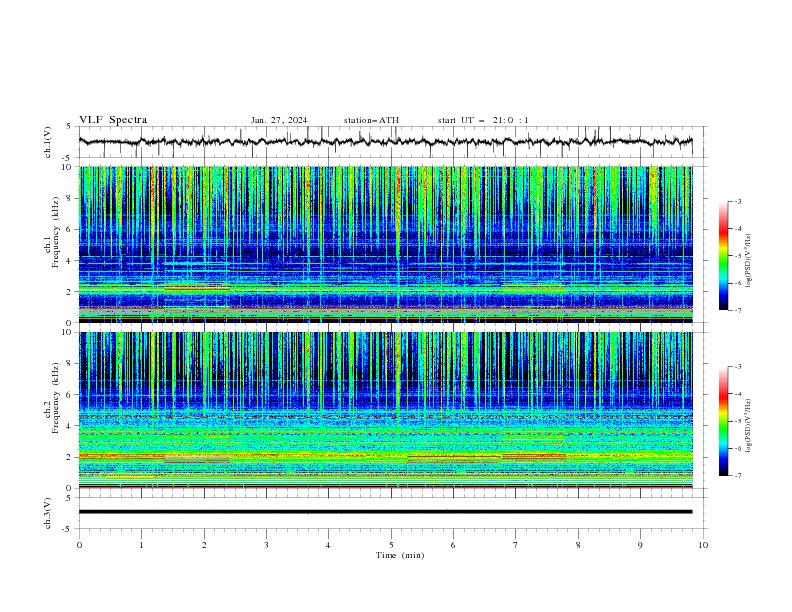
Task: Click inside the ch.2 spectrogram panel
Action: [386, 410]
